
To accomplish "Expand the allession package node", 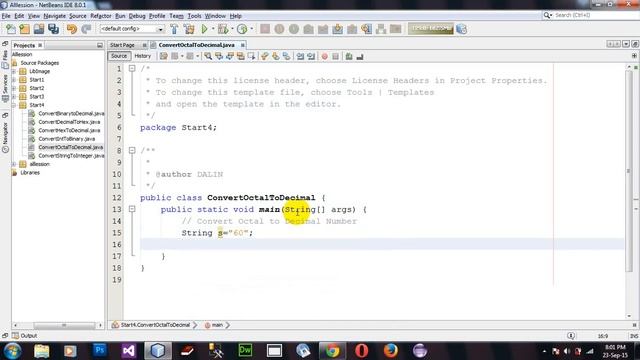I will pos(14,164).
